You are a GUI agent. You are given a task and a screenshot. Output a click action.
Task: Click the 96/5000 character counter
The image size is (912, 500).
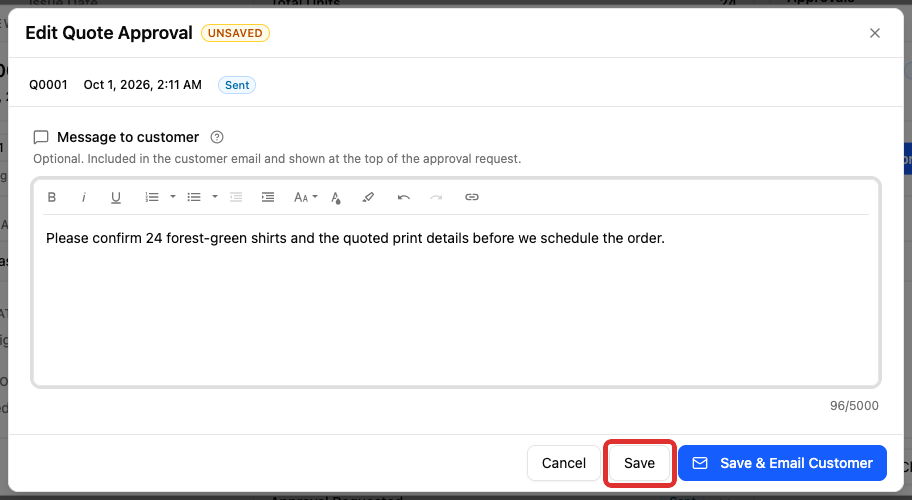854,406
